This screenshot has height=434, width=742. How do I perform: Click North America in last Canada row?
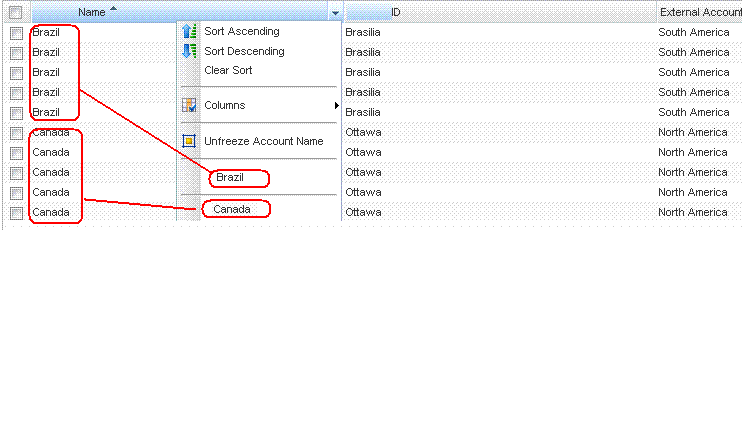pyautogui.click(x=693, y=212)
